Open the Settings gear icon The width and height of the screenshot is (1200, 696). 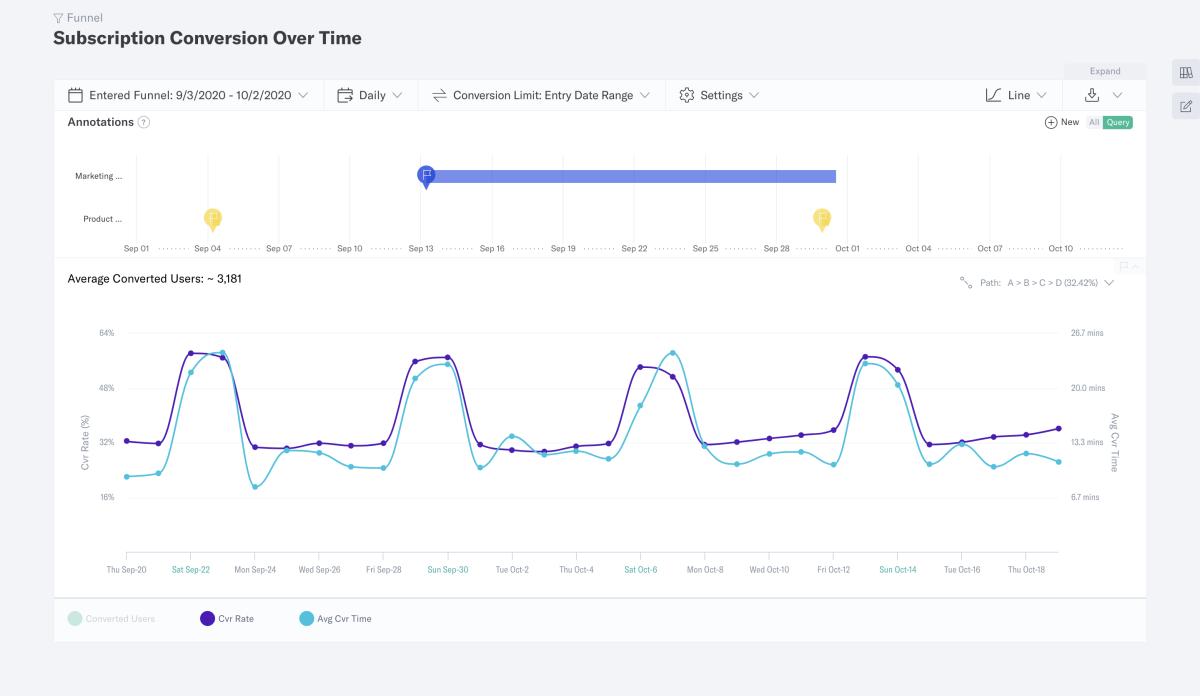[x=687, y=94]
